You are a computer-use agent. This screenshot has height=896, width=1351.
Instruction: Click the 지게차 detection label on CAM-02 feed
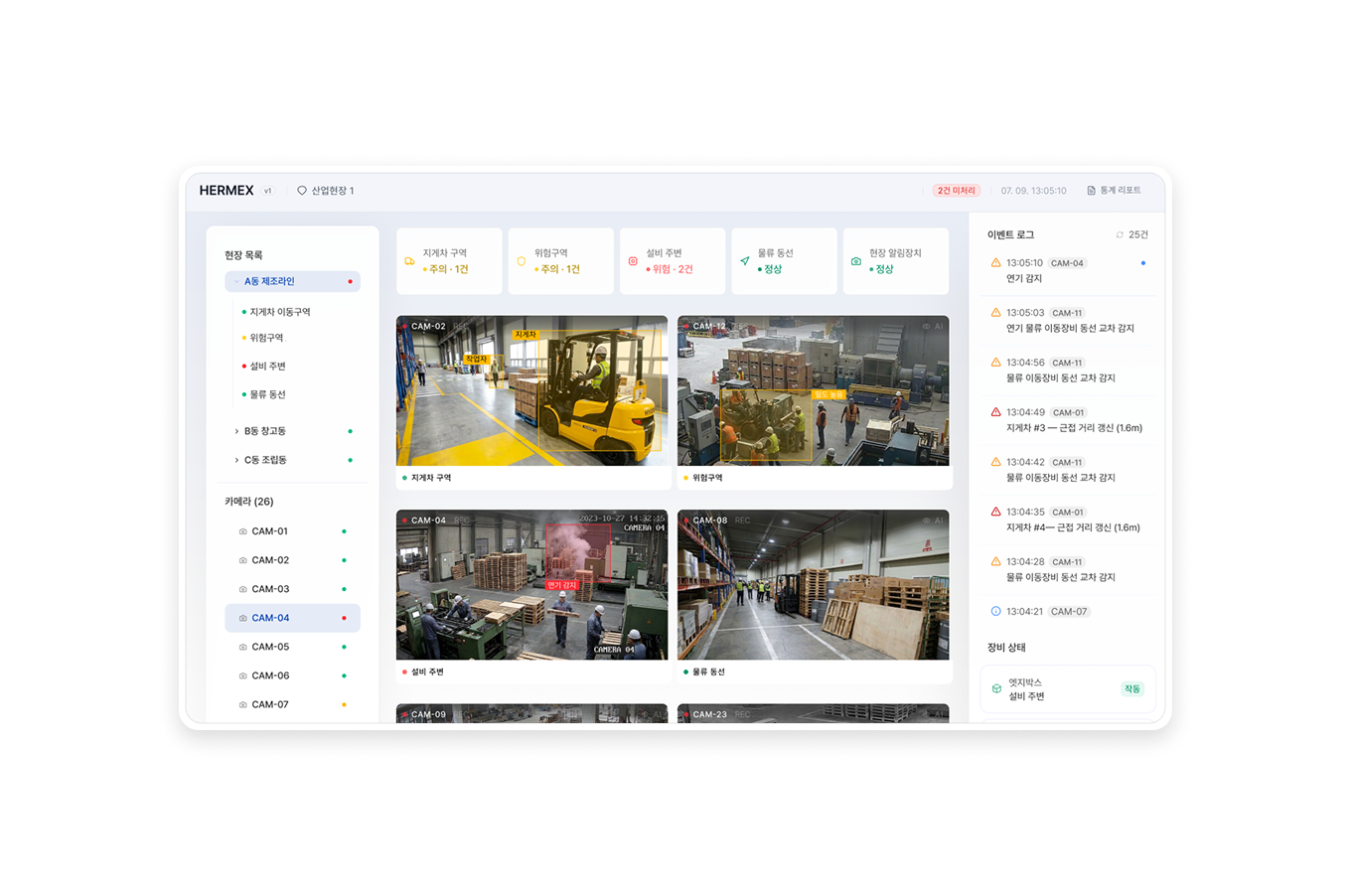(x=525, y=335)
